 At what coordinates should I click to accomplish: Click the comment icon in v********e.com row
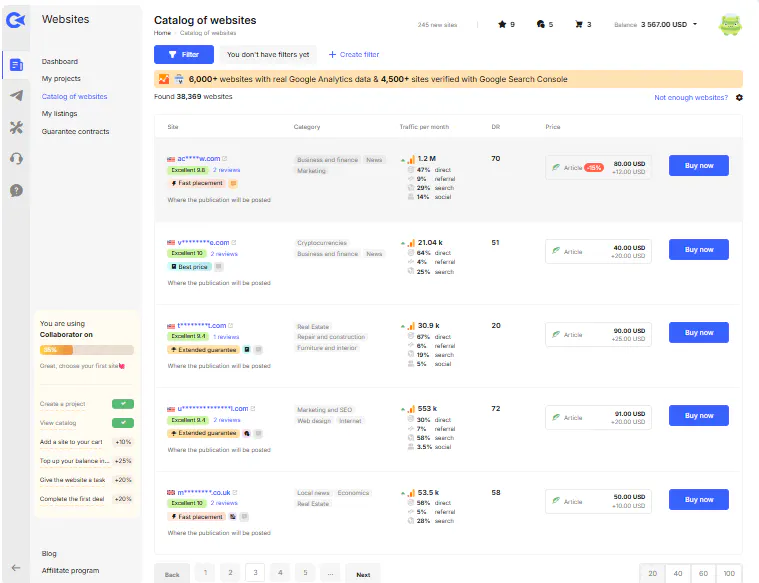pos(218,266)
